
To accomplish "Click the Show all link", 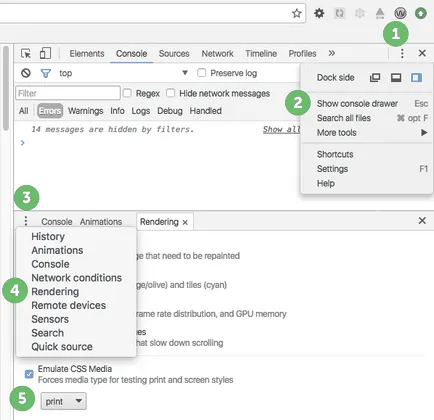I will [x=282, y=129].
